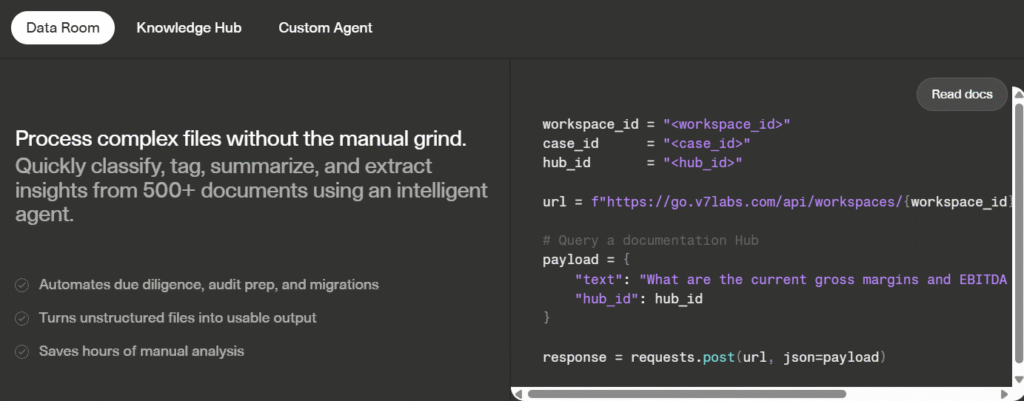Screen dimensions: 1024x401
Task: Click the text Turns unstructured files into usable output
Action: [x=178, y=318]
